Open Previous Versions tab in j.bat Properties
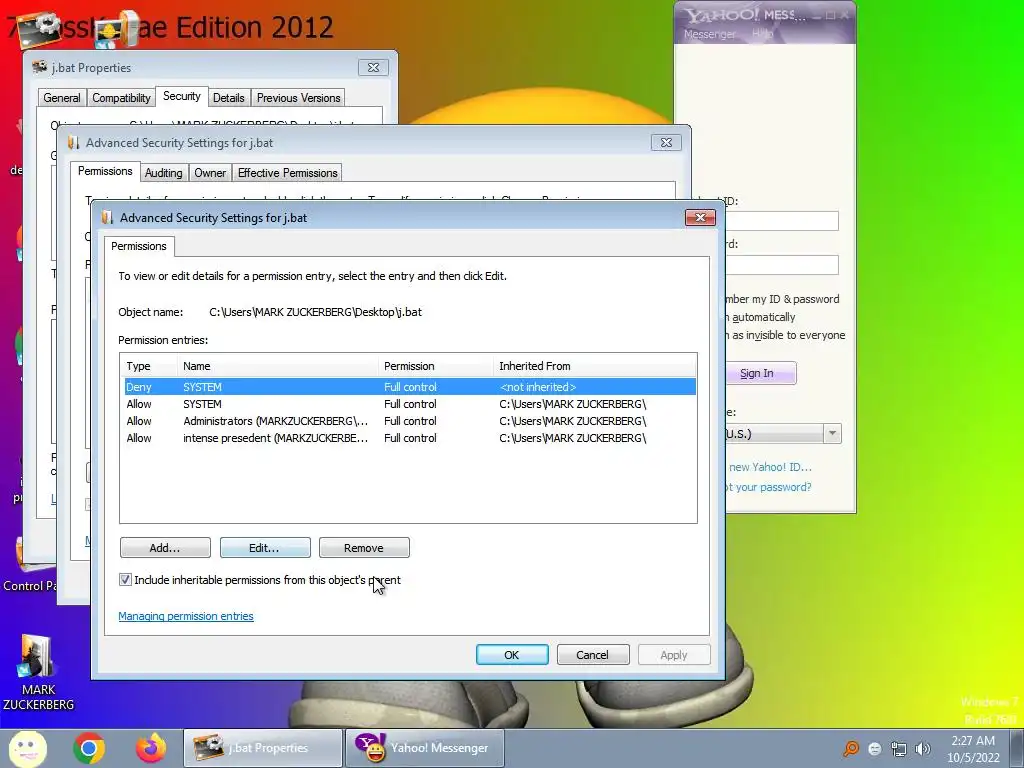Viewport: 1024px width, 768px height. [x=298, y=98]
